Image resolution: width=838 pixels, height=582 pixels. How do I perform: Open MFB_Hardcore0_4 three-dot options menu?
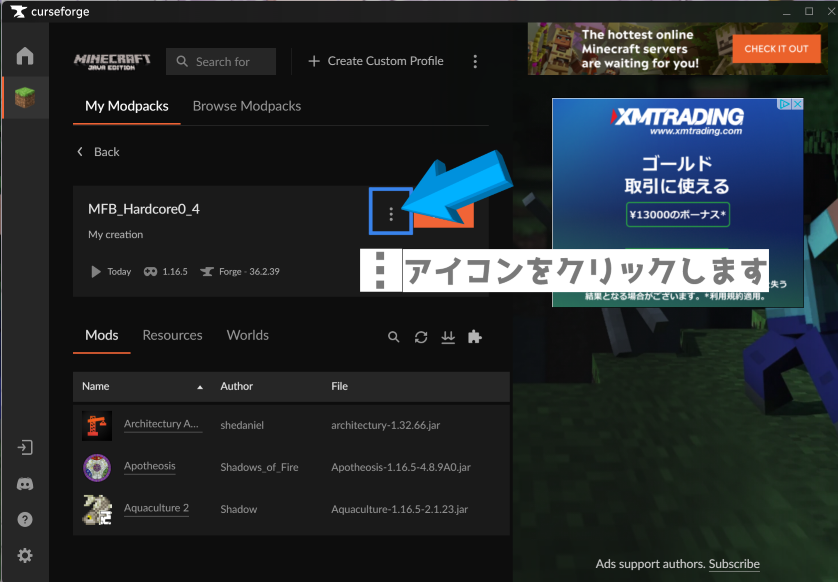point(391,214)
